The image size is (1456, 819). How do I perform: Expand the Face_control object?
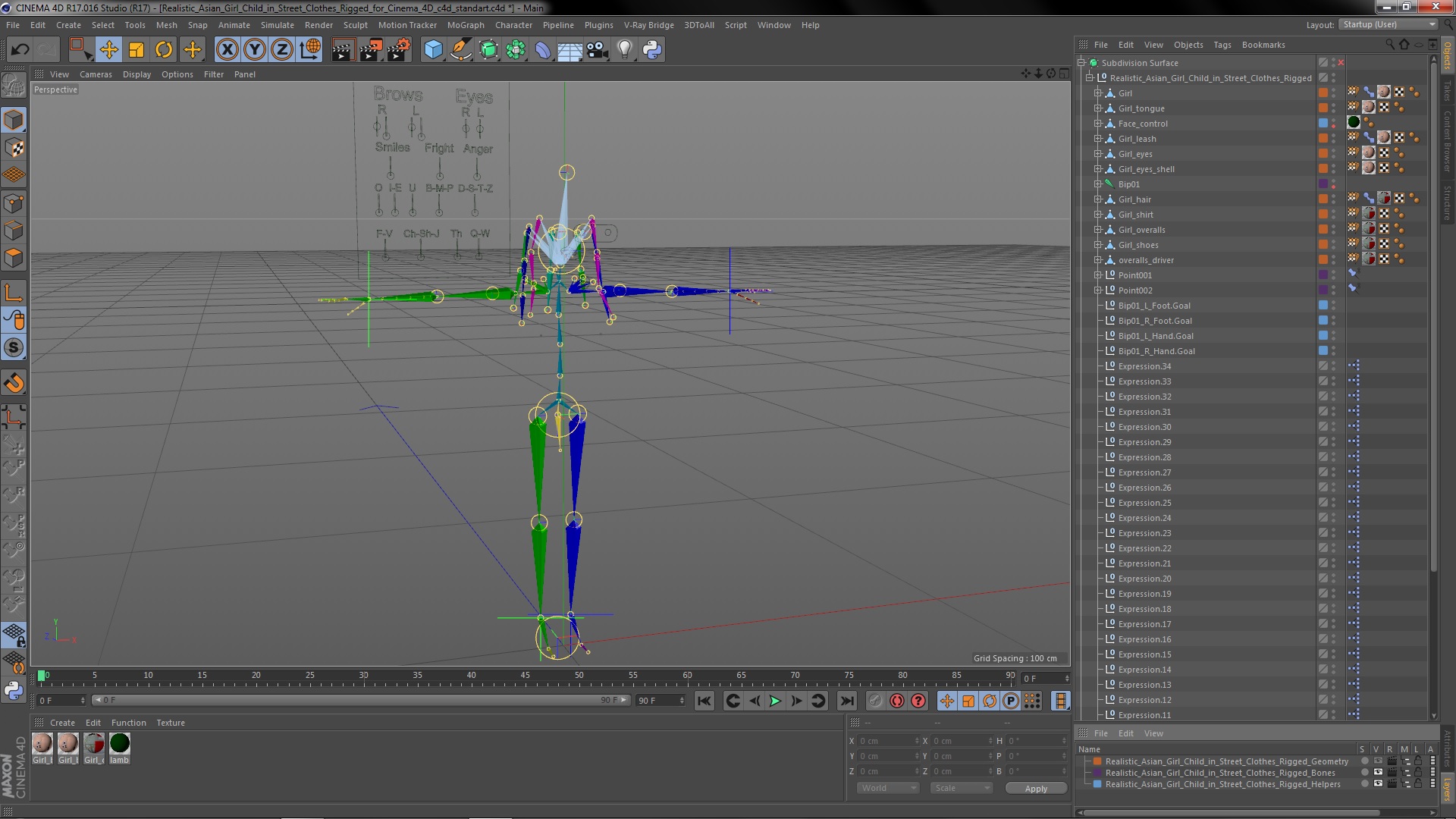[1097, 124]
